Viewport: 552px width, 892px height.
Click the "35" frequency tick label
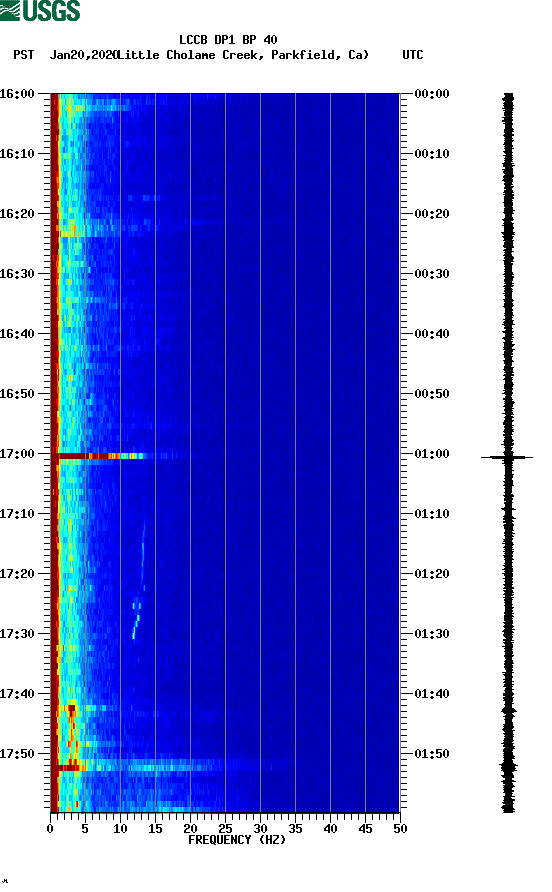pyautogui.click(x=295, y=829)
